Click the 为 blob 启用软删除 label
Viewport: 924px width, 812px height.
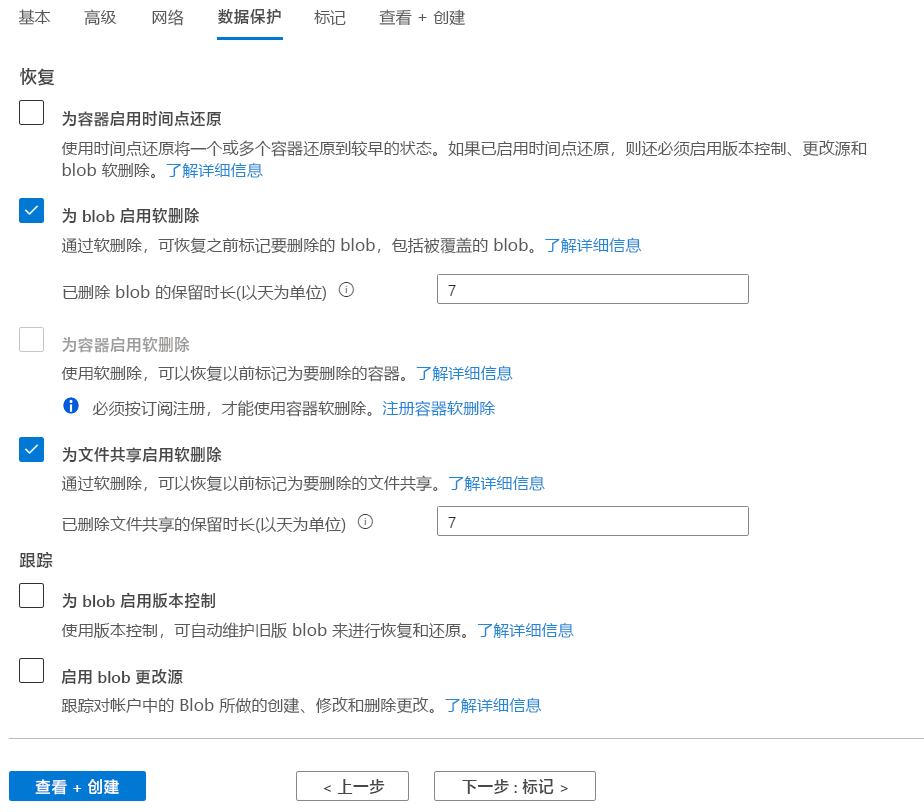point(131,216)
